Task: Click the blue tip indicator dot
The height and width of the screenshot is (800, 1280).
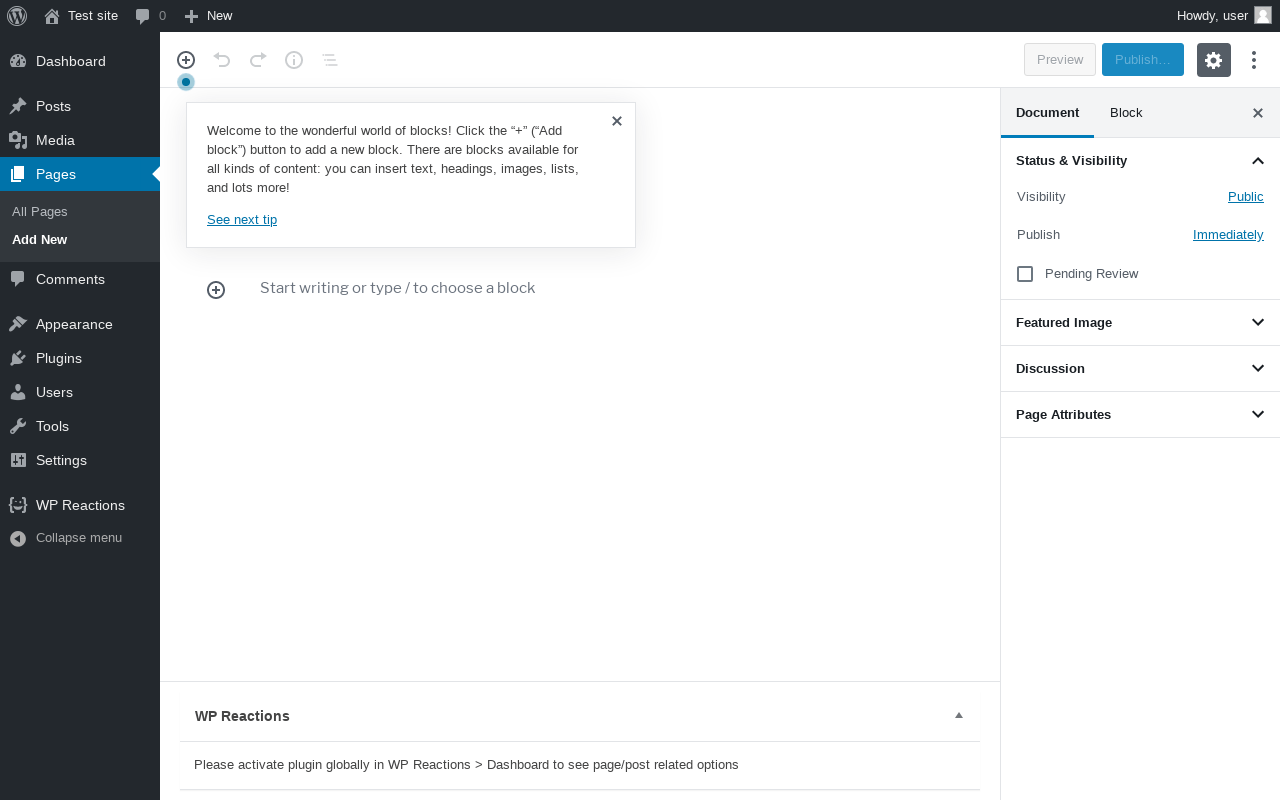Action: pyautogui.click(x=186, y=82)
